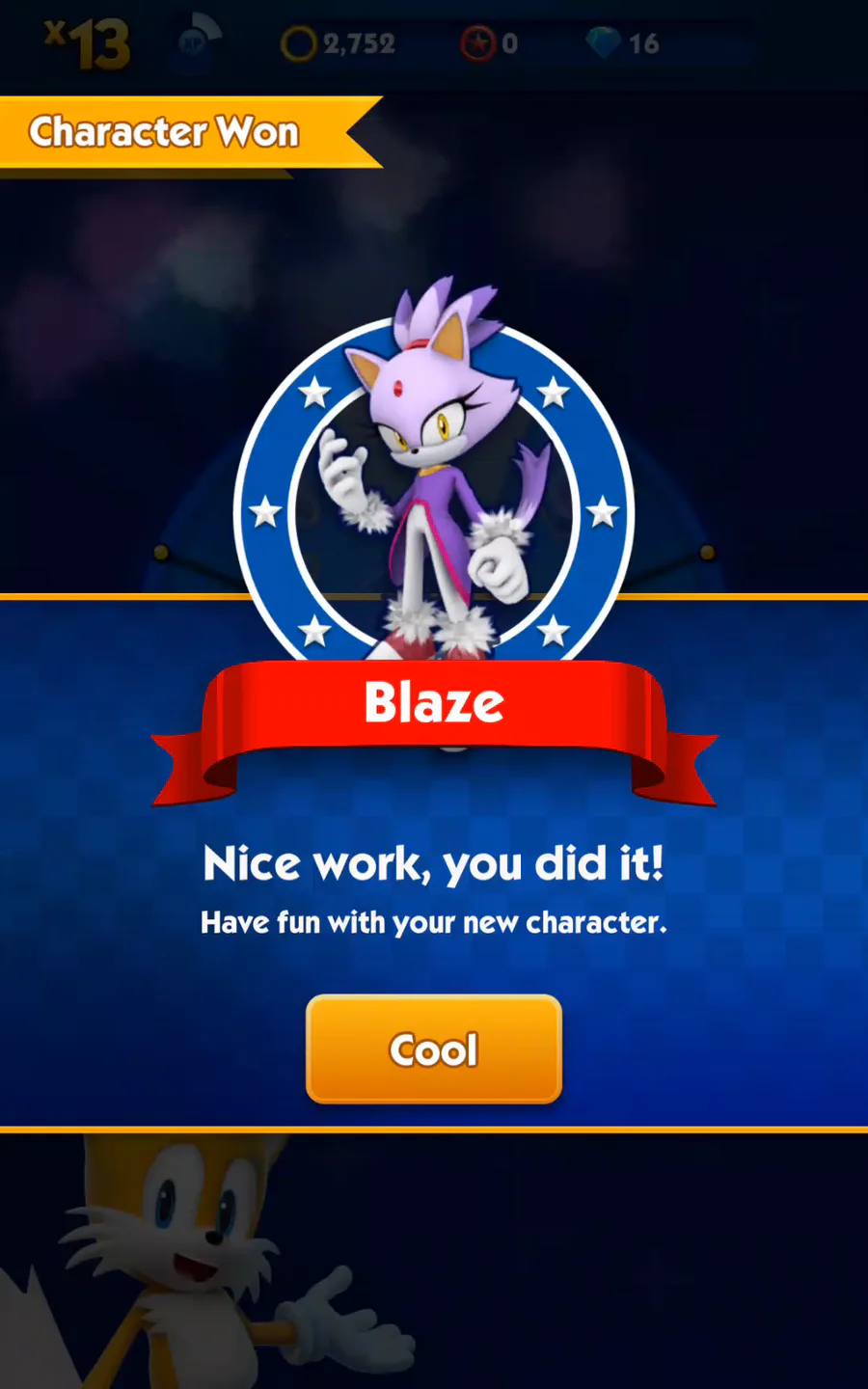Tap the 16 gem count
This screenshot has height=1389, width=868.
[644, 43]
